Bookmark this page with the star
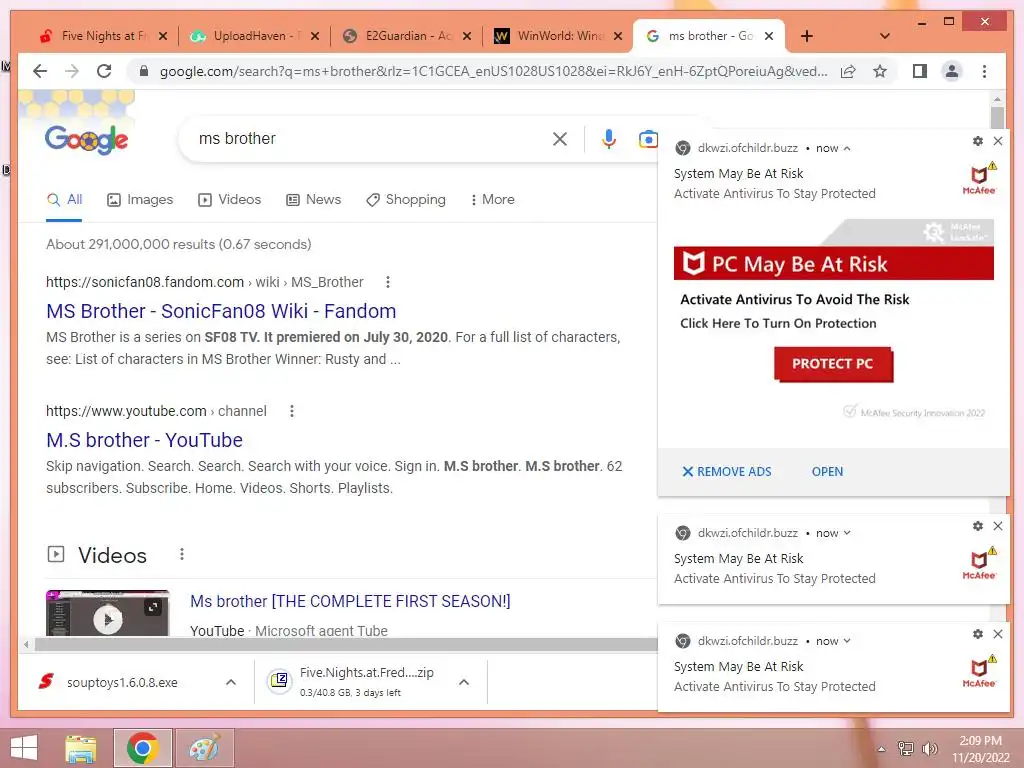 click(x=880, y=71)
